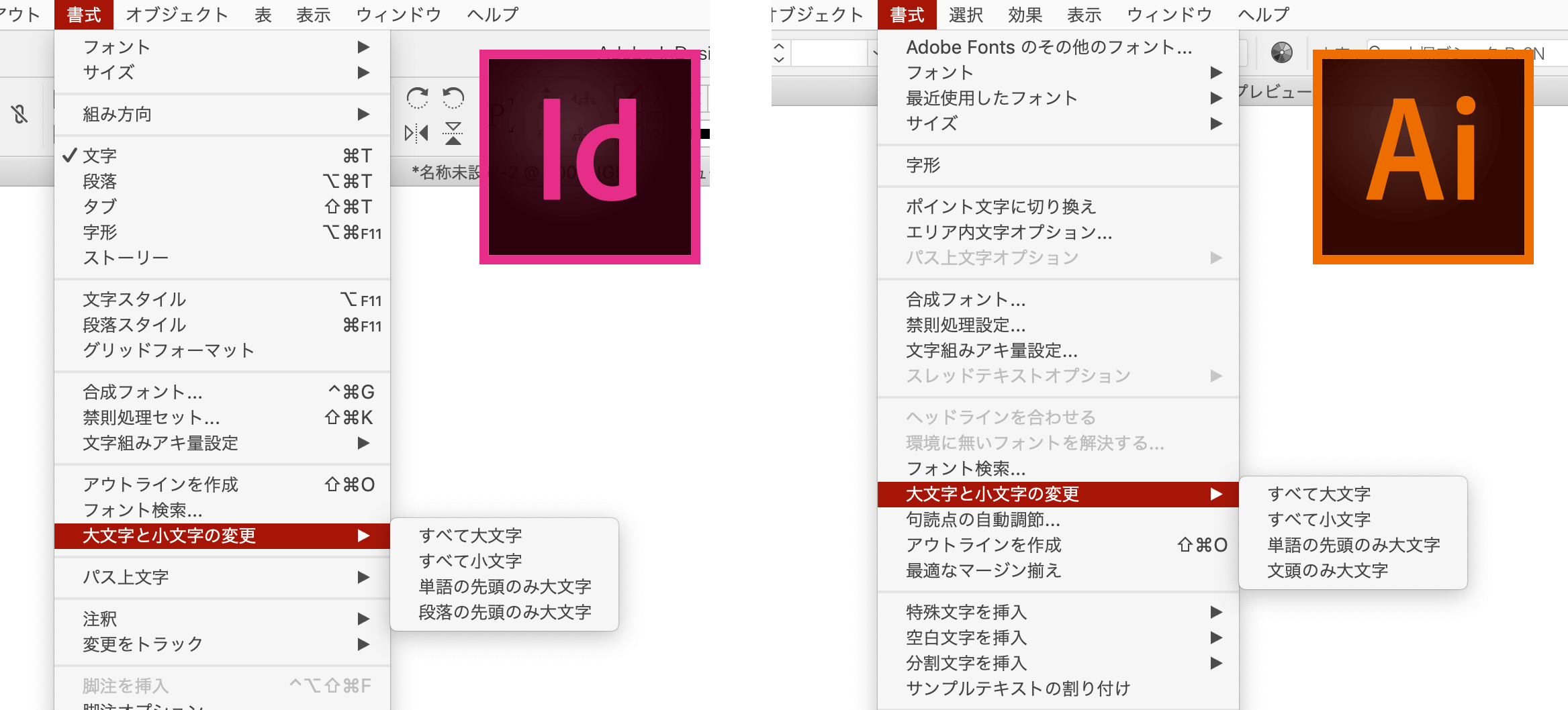Open the 表示 menu in InDesign
Viewport: 1568px width, 710px height.
pos(314,15)
